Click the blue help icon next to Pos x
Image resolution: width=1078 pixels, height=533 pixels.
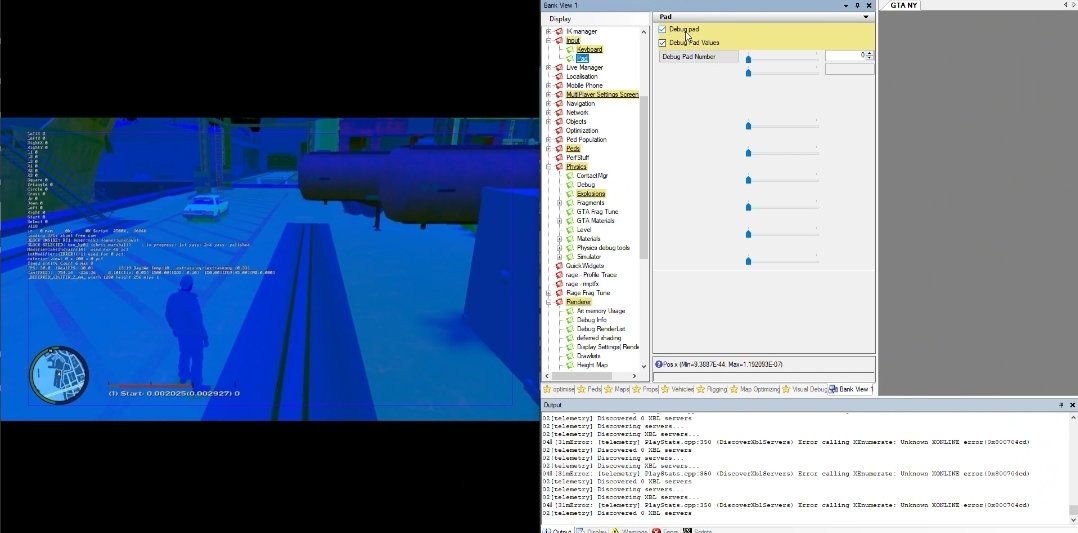click(x=659, y=364)
